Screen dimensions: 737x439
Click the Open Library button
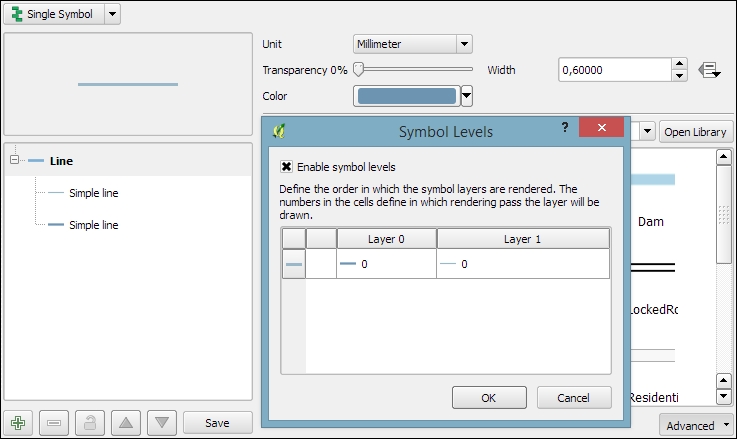point(696,132)
